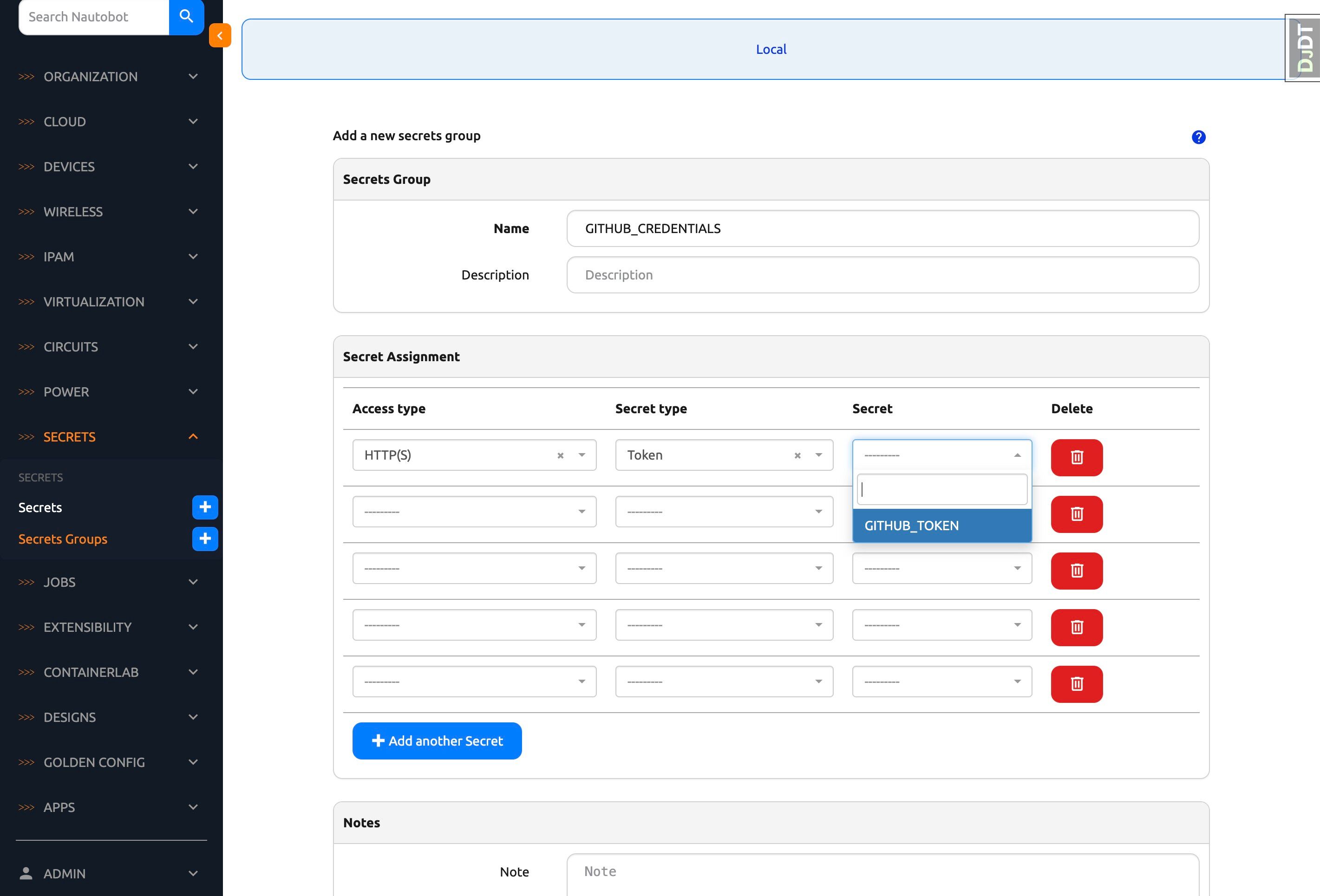Open the Secrets Groups sidebar link
This screenshot has height=896, width=1320.
point(63,539)
